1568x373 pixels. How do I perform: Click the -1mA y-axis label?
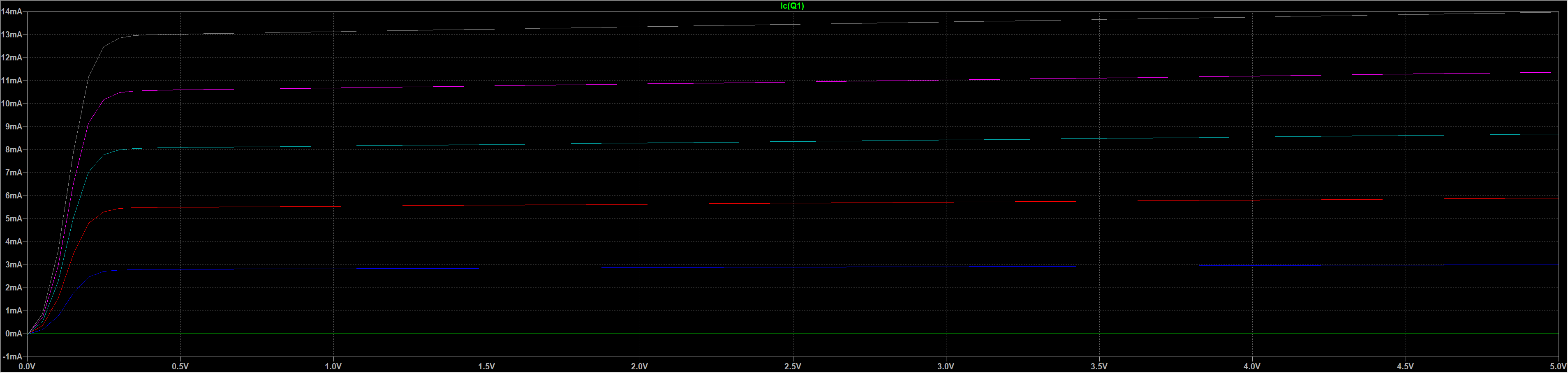click(12, 357)
